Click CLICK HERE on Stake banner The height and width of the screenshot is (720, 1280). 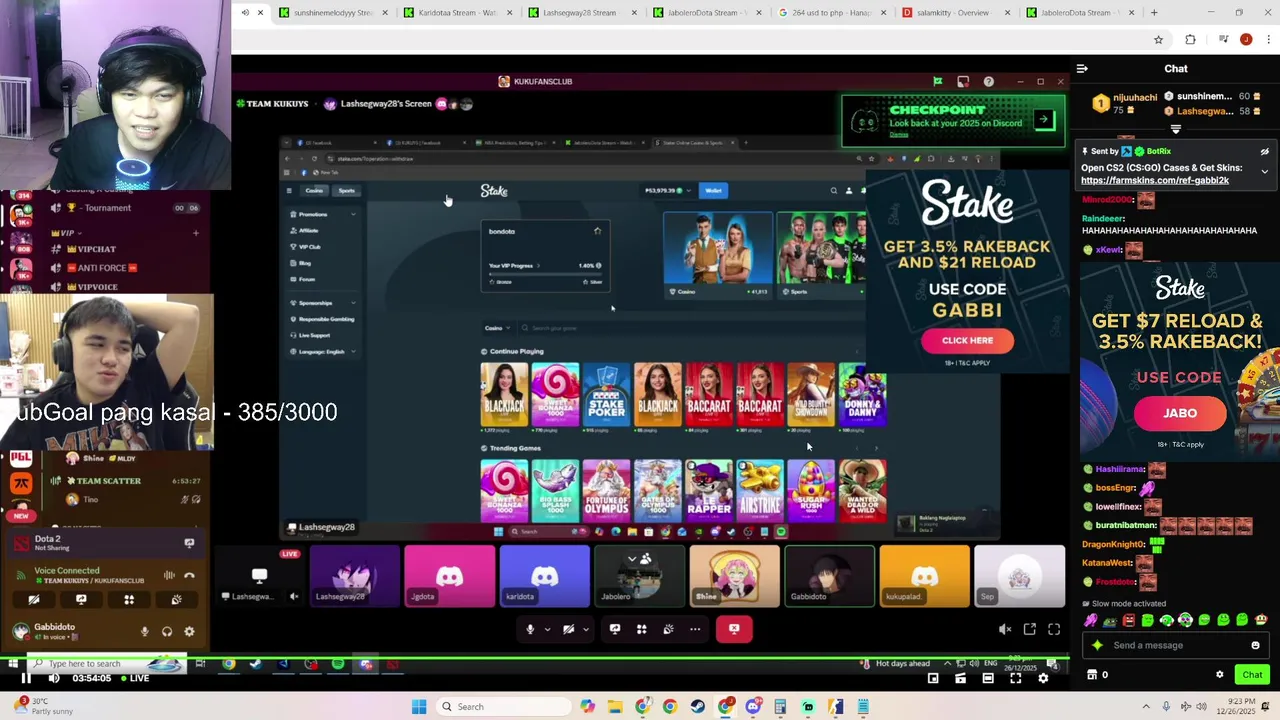[x=967, y=340]
